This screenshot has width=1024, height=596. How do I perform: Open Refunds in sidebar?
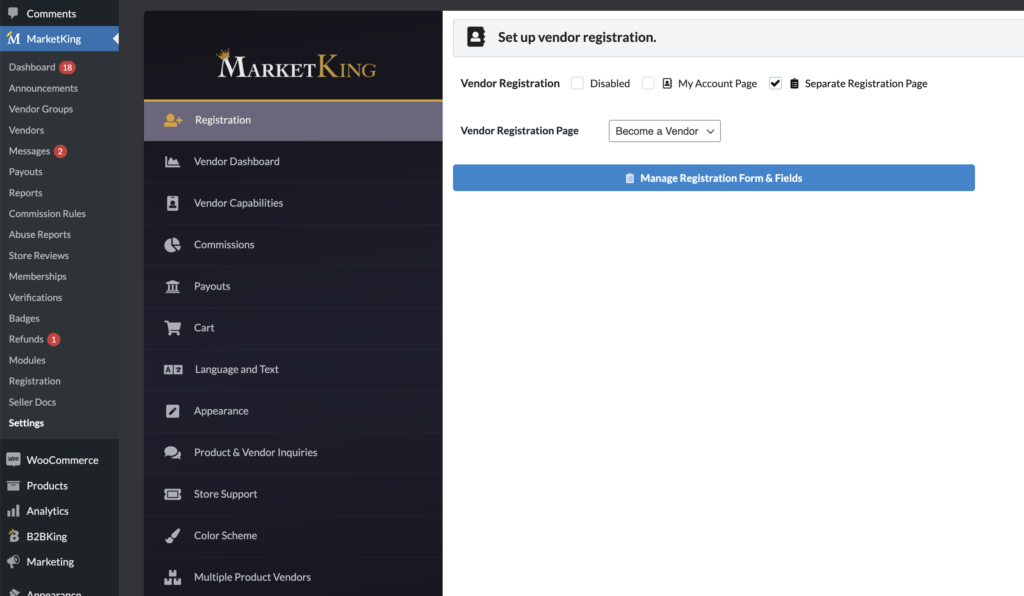[x=26, y=339]
